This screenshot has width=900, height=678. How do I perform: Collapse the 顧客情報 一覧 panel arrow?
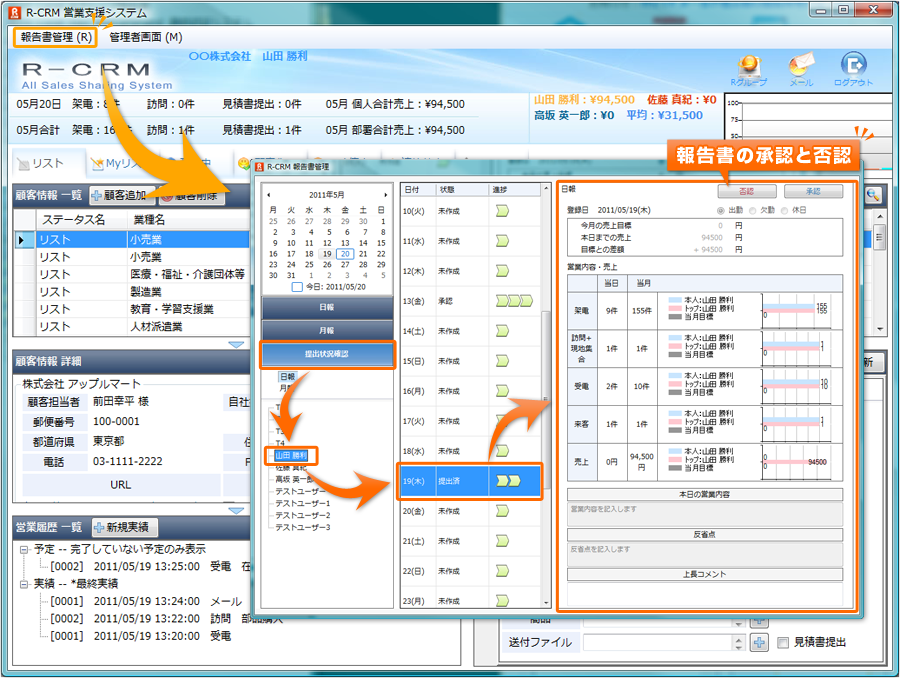point(236,344)
